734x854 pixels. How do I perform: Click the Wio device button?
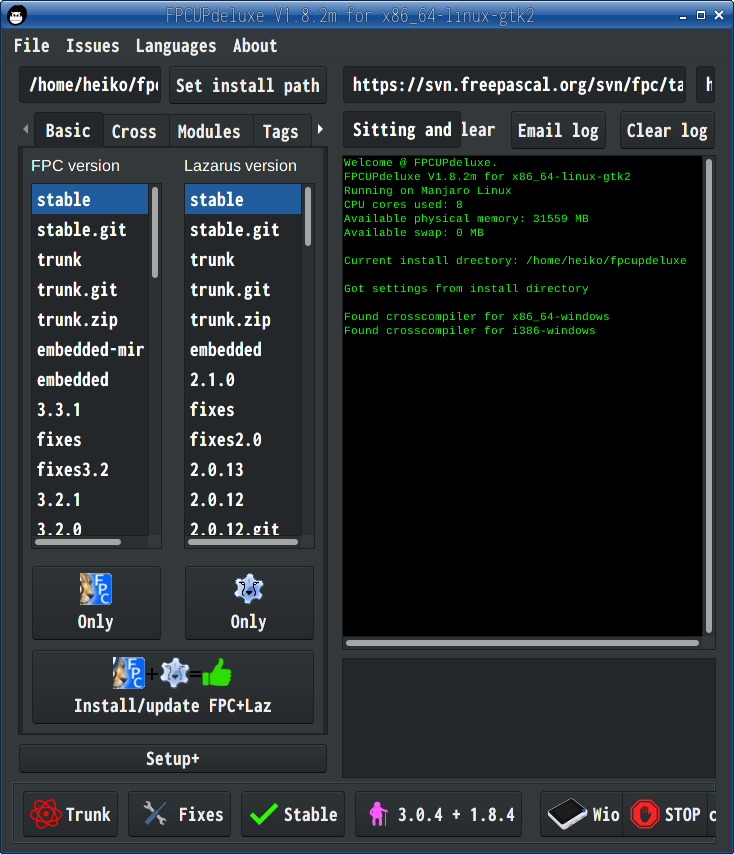(582, 814)
